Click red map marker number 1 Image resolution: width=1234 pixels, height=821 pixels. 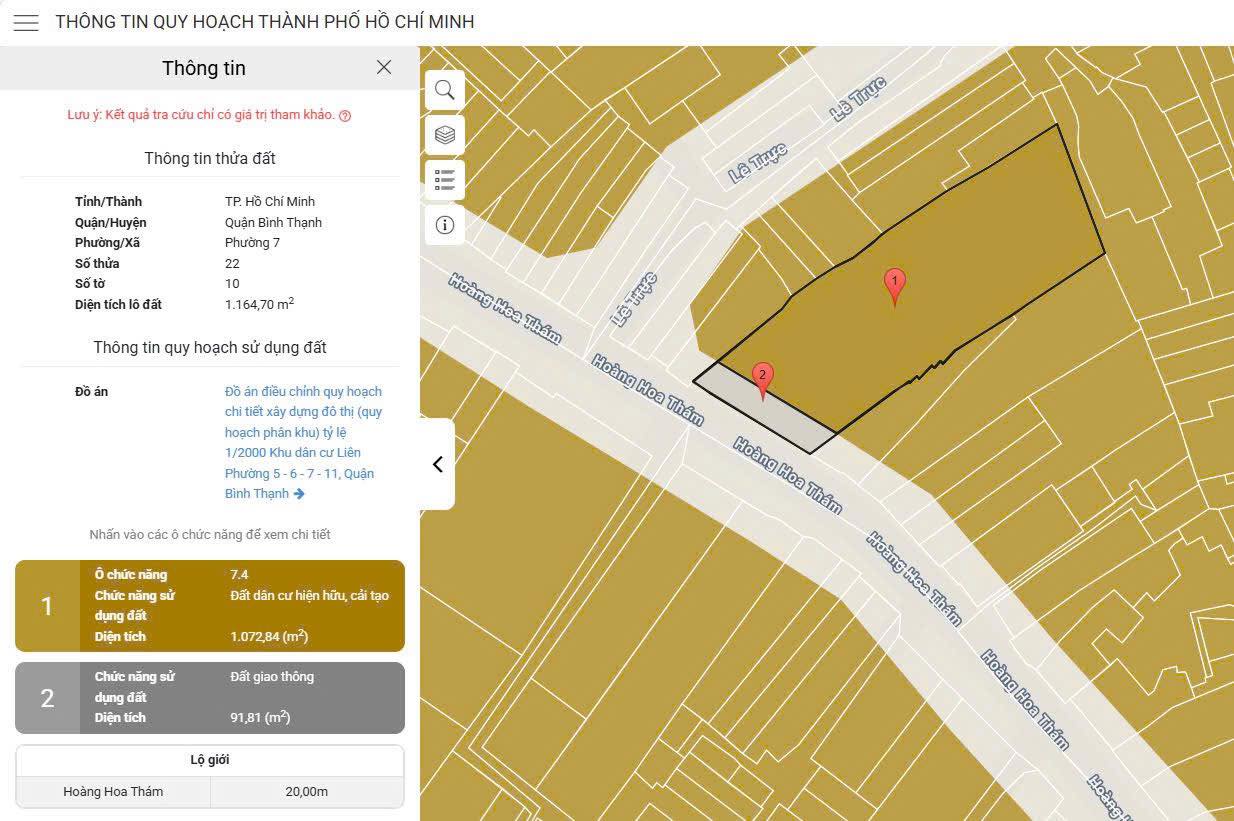(x=895, y=285)
